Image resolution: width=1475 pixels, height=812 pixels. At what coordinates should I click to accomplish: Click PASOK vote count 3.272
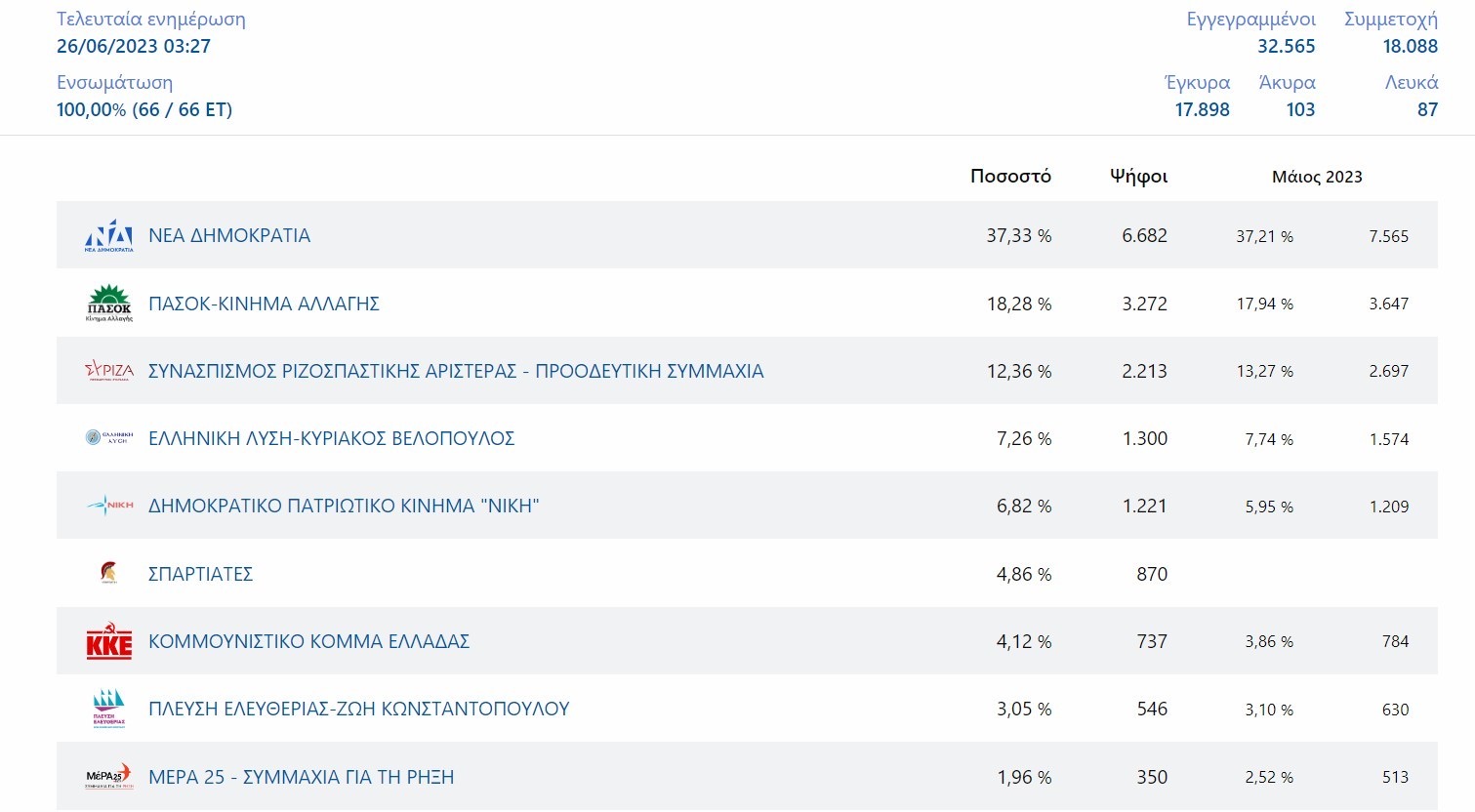click(x=1144, y=304)
